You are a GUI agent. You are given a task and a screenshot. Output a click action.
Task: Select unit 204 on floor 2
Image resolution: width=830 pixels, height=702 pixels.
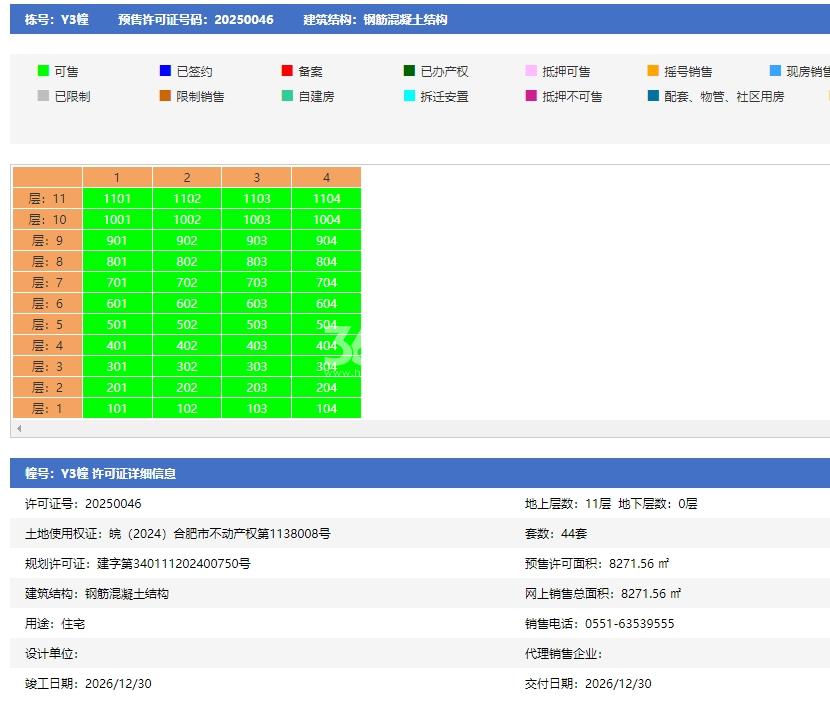[x=327, y=388]
